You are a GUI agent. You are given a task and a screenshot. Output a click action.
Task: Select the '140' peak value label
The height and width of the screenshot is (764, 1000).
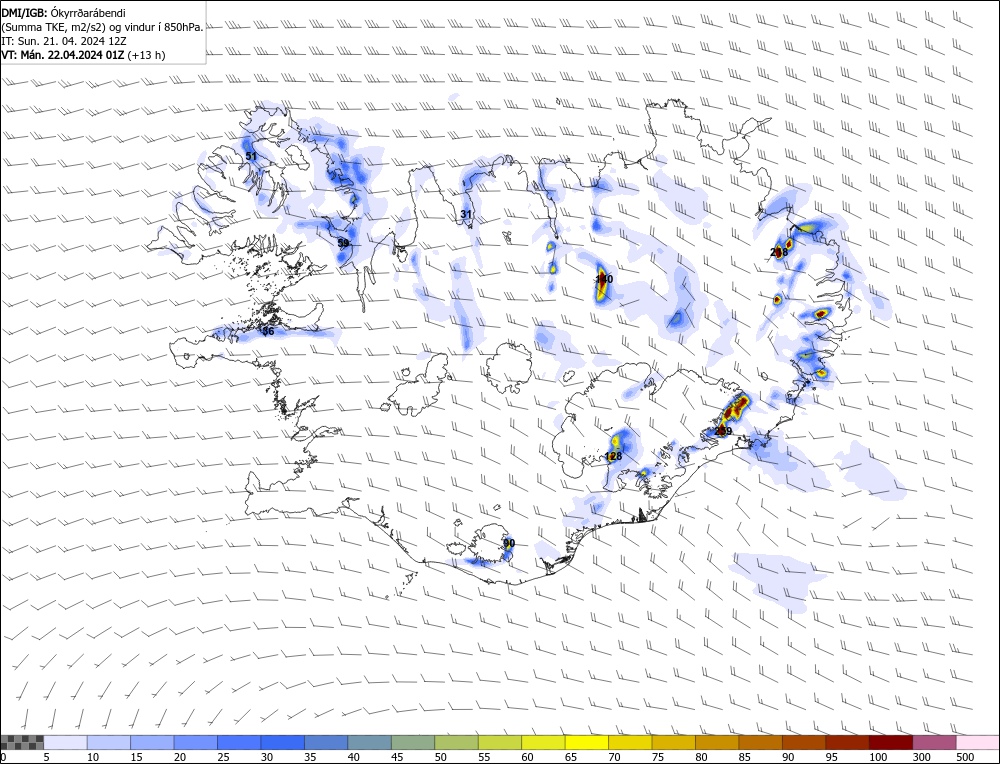point(604,279)
